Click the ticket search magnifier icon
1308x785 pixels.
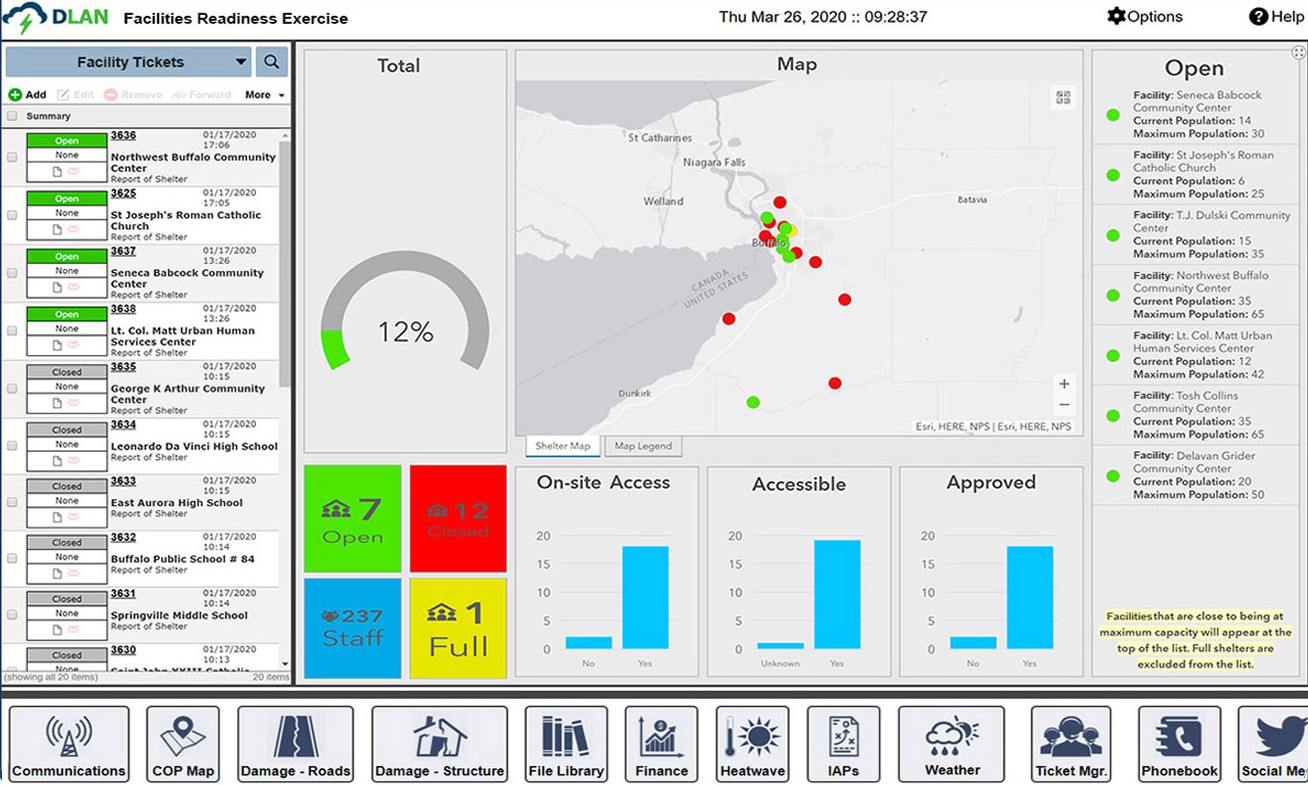click(271, 62)
